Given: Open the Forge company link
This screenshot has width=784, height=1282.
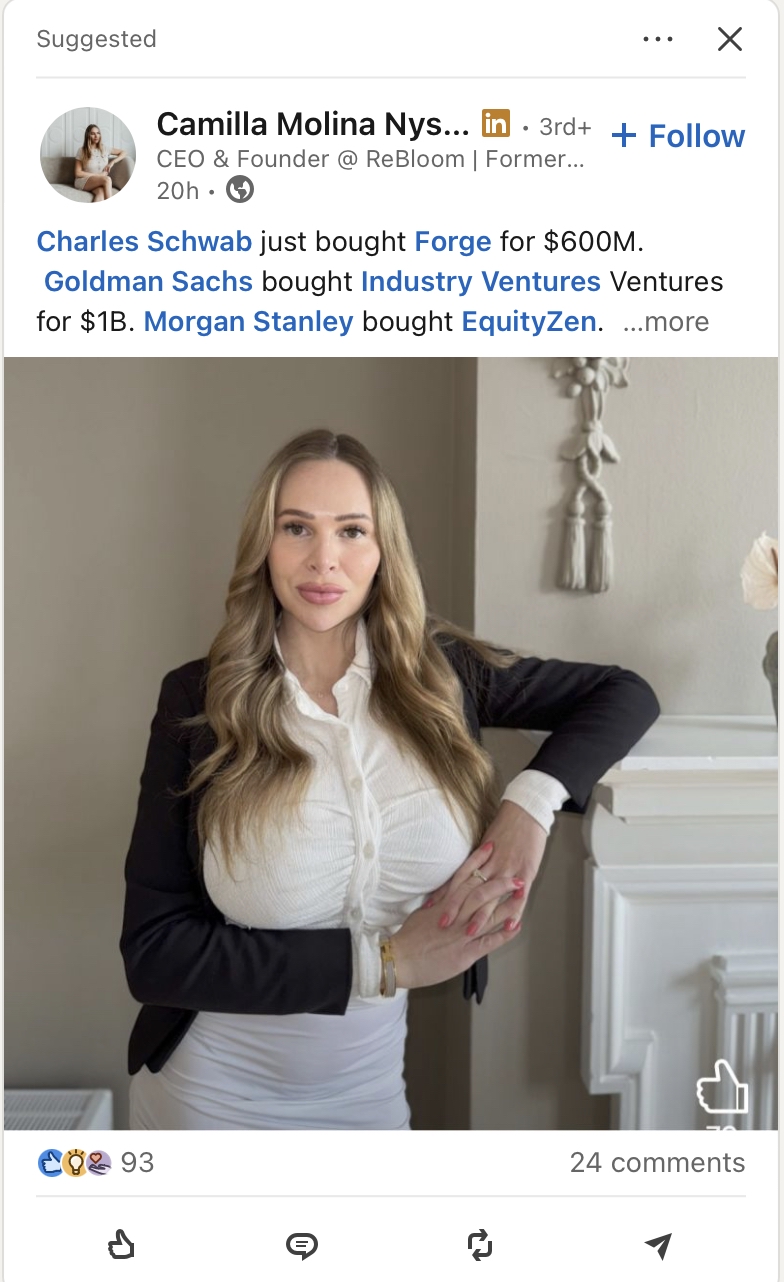Looking at the screenshot, I should tap(453, 241).
